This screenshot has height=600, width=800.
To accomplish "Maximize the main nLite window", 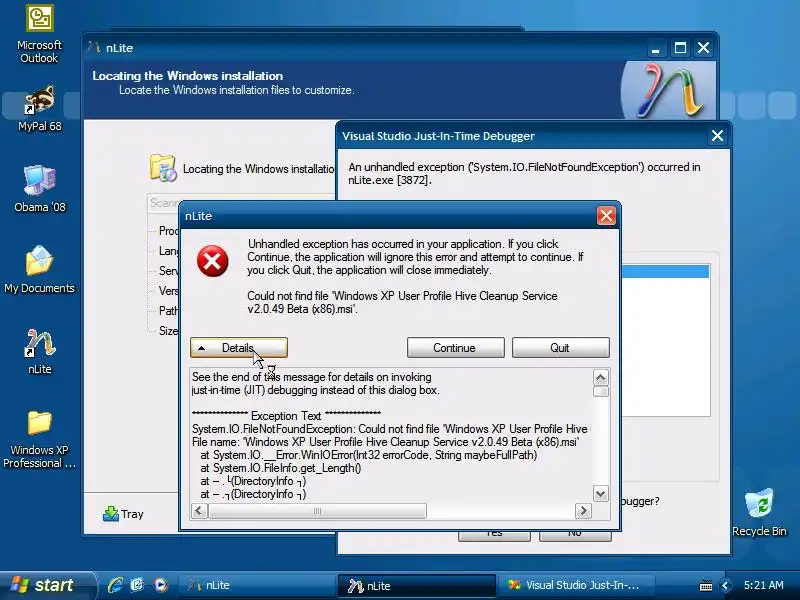I will [680, 48].
